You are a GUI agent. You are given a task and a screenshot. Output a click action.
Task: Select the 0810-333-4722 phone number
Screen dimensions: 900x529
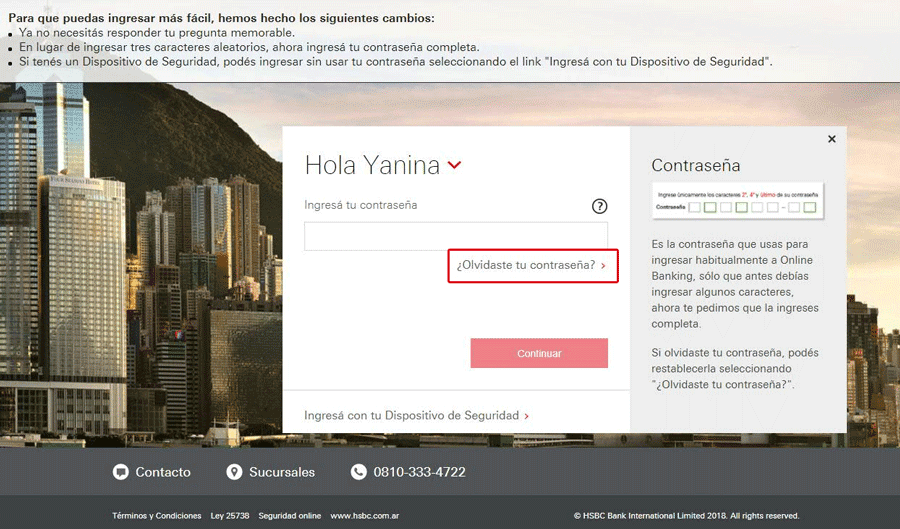(x=420, y=472)
